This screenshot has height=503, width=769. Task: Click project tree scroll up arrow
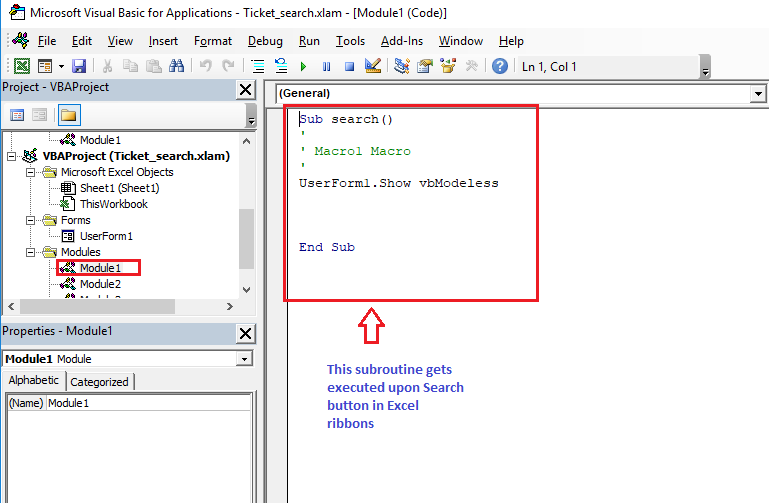point(246,141)
